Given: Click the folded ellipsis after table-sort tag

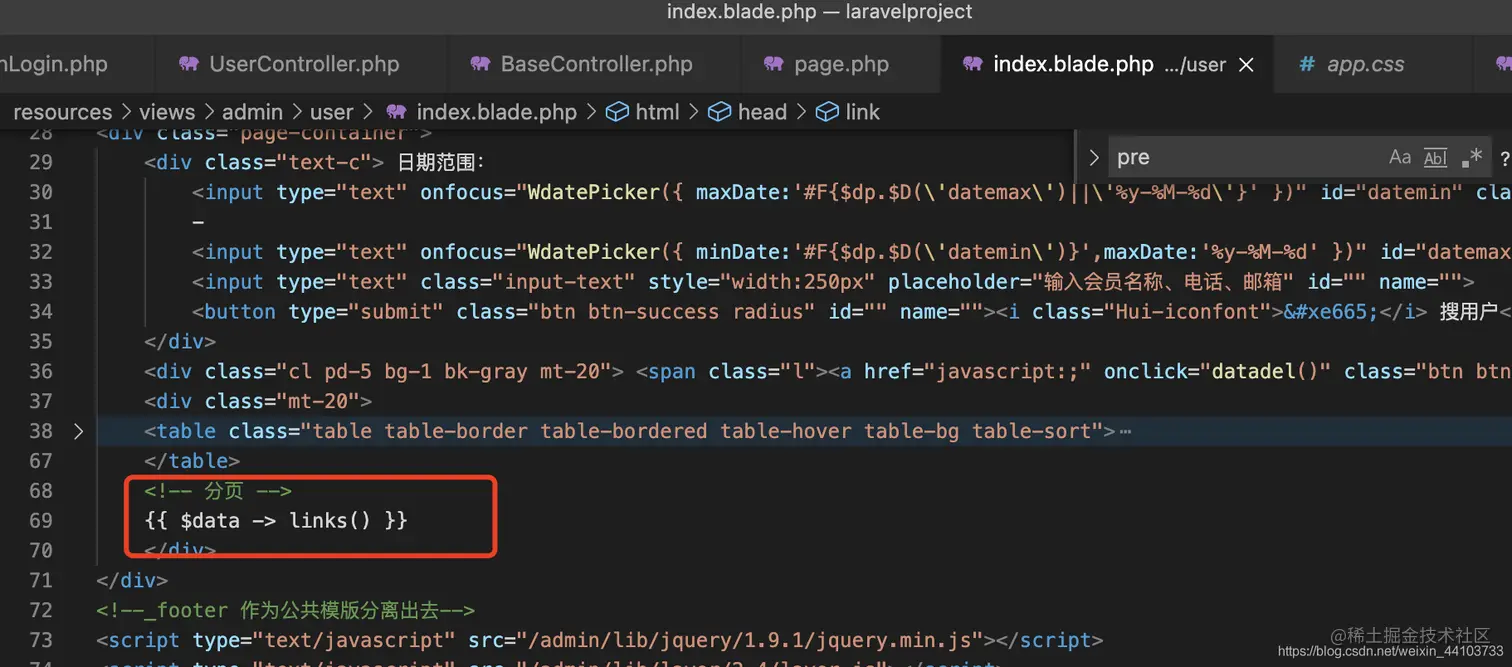Looking at the screenshot, I should 1125,431.
